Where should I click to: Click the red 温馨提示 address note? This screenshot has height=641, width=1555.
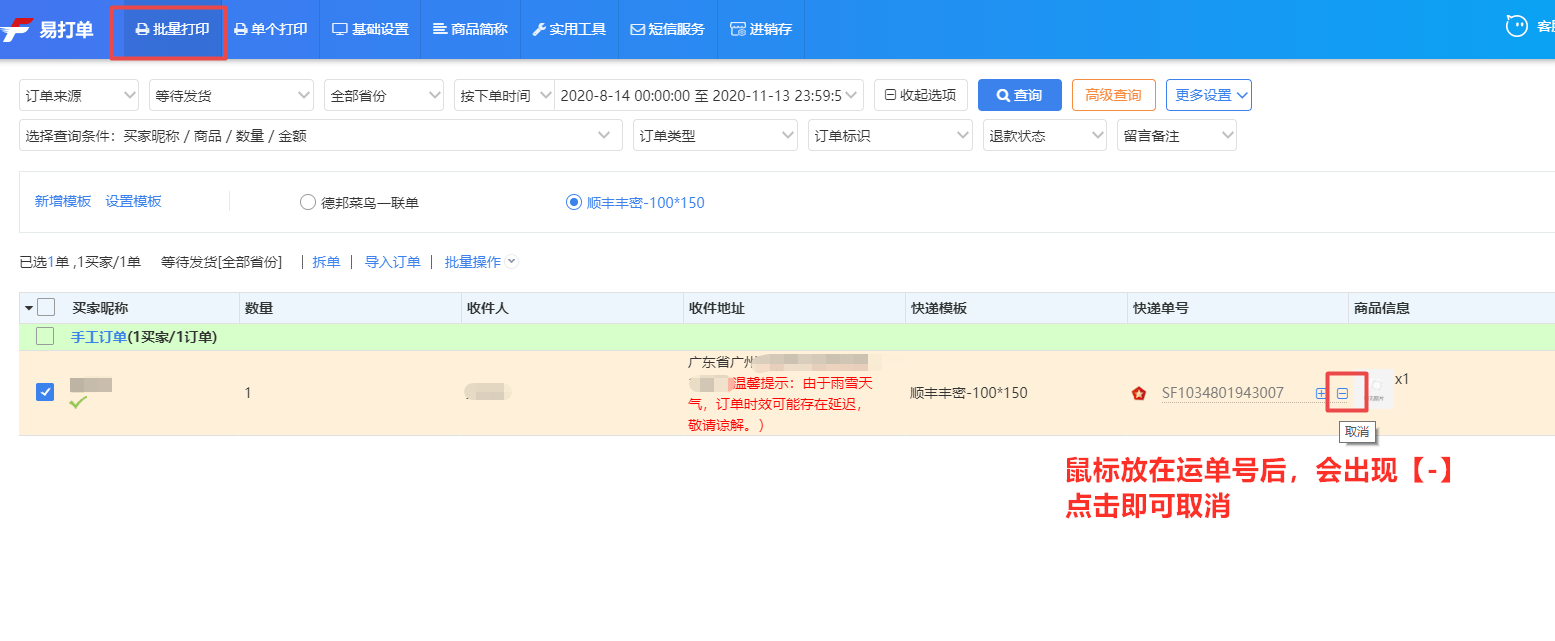tap(781, 404)
